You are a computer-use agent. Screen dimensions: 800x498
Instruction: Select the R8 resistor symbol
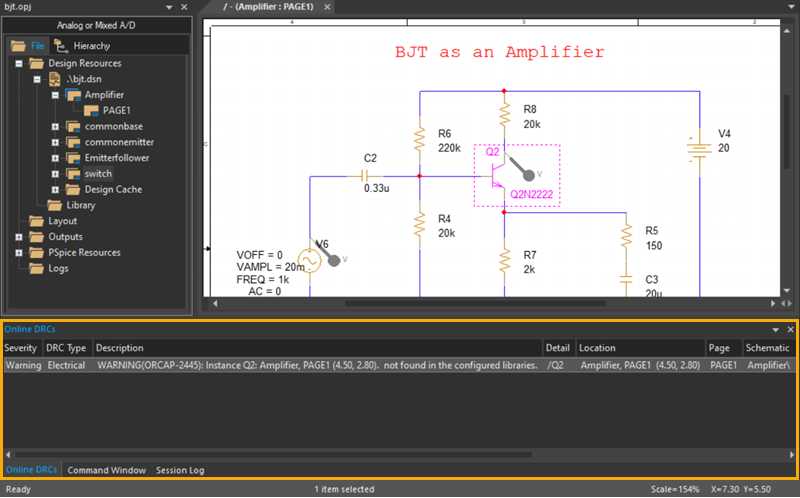(x=503, y=116)
